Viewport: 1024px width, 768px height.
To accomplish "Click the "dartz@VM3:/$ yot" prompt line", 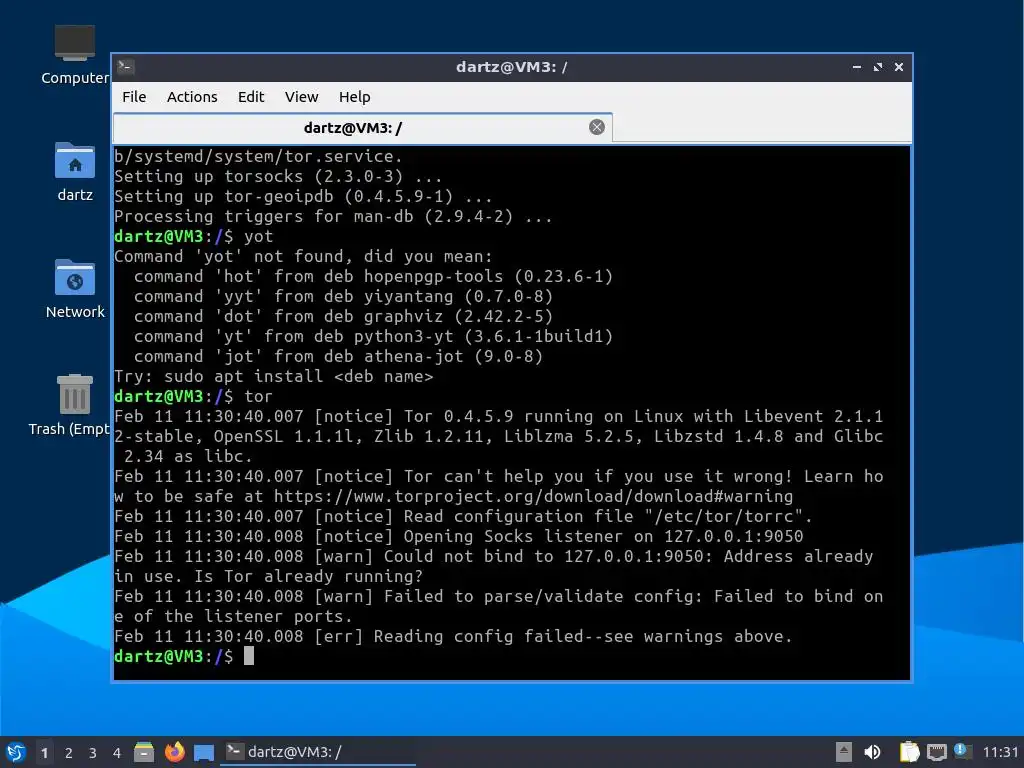I will click(193, 236).
